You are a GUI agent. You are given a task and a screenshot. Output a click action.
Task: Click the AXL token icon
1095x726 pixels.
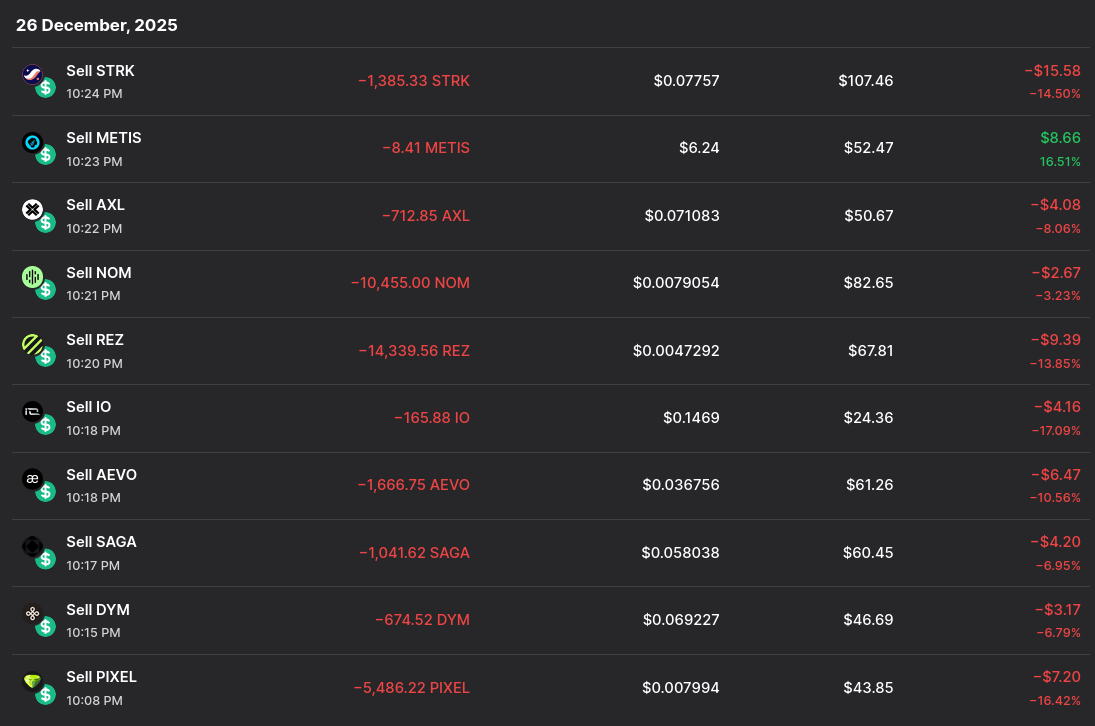coord(33,209)
